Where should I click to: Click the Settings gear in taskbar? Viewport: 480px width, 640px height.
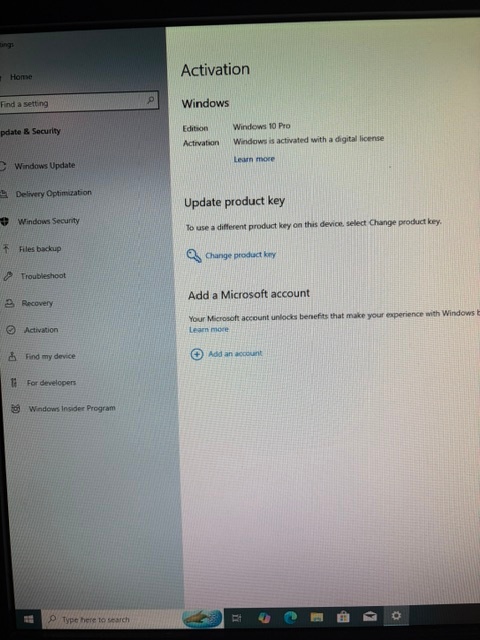(x=396, y=616)
